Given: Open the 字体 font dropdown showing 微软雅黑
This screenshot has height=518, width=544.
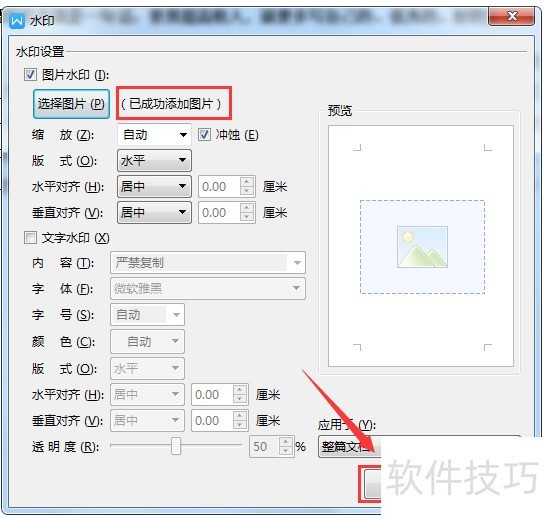Looking at the screenshot, I should [x=208, y=289].
